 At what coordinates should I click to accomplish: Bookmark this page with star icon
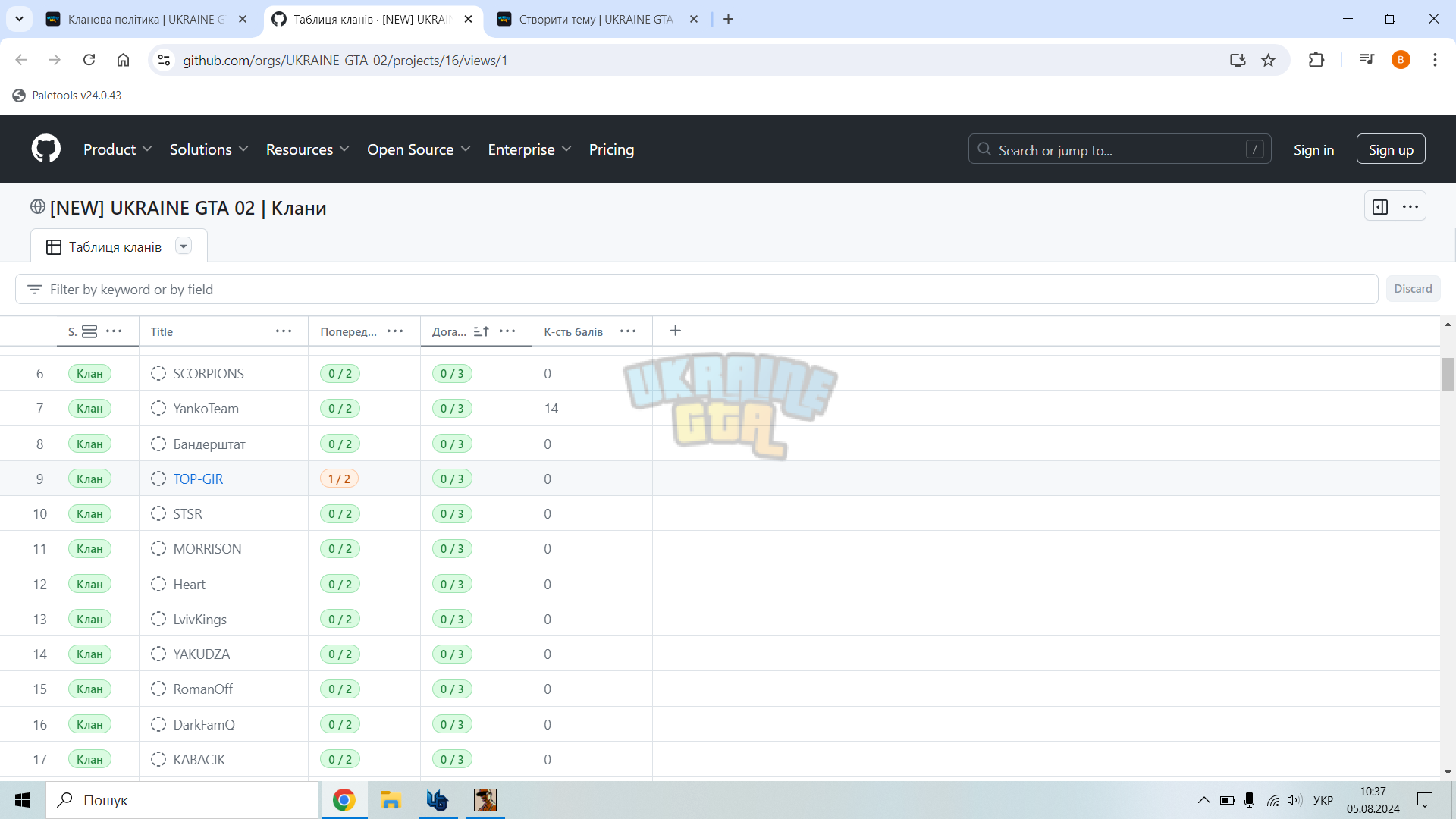click(x=1268, y=60)
